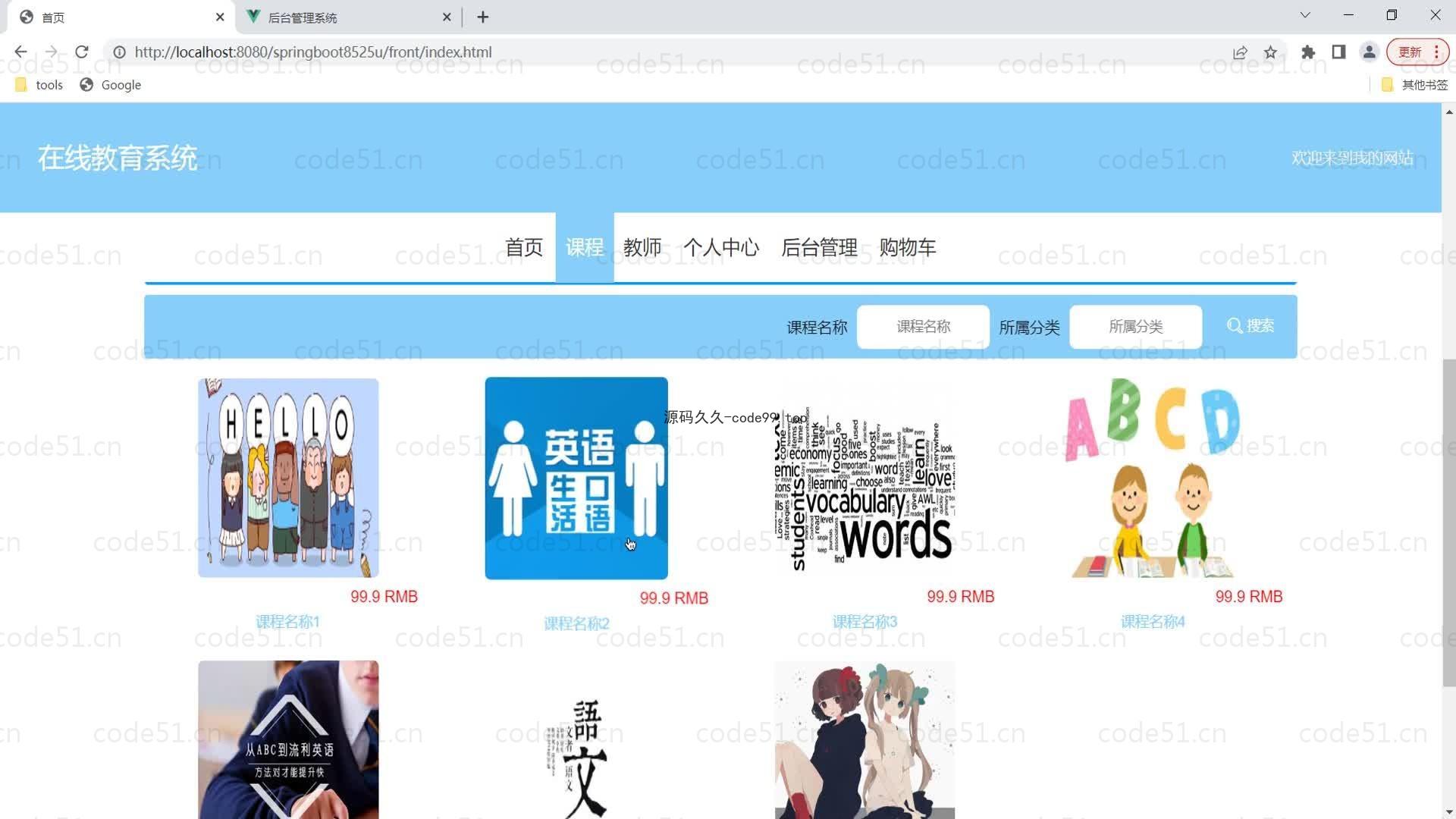Open the tab search dropdown chevron
Image resolution: width=1456 pixels, height=819 pixels.
pos(1305,15)
